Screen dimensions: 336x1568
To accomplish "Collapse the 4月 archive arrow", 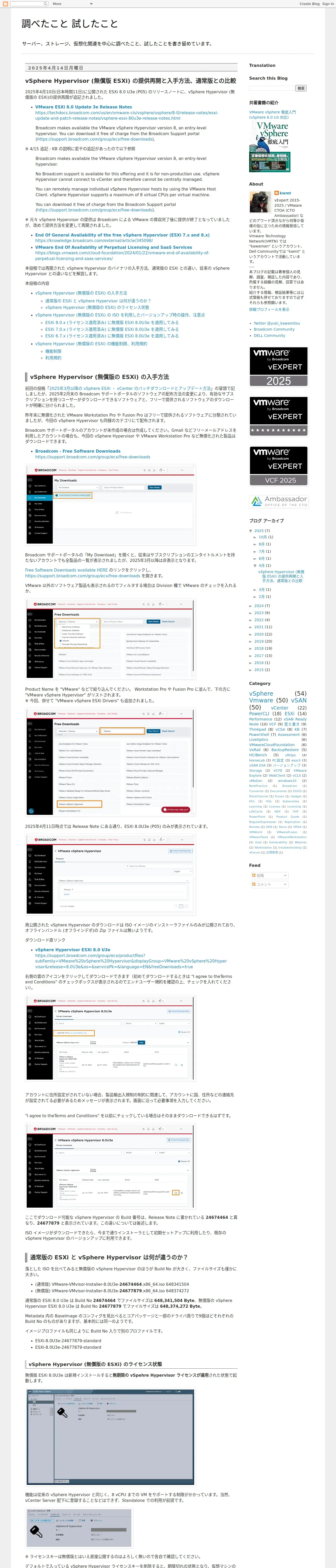I will 255,566.
